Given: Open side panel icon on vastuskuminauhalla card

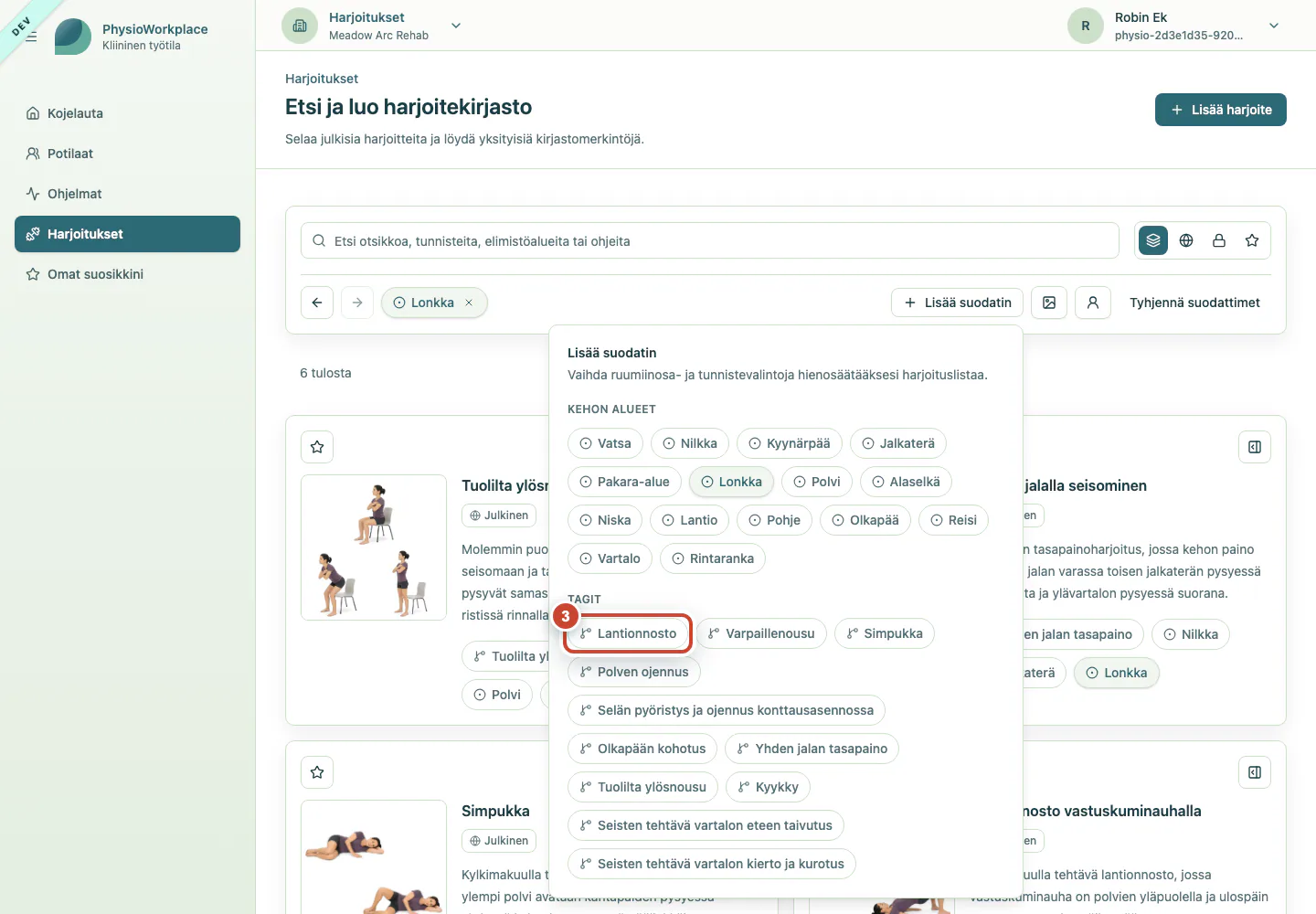Looking at the screenshot, I should (x=1255, y=772).
